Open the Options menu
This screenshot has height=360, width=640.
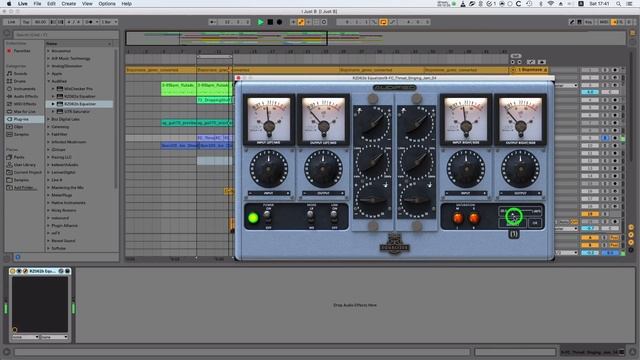[x=107, y=4]
